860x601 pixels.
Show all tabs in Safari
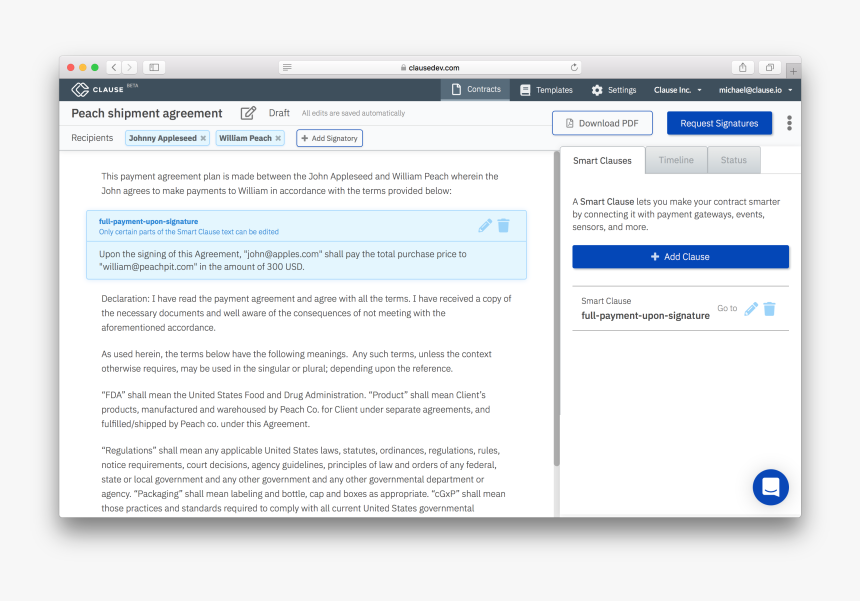click(x=770, y=67)
